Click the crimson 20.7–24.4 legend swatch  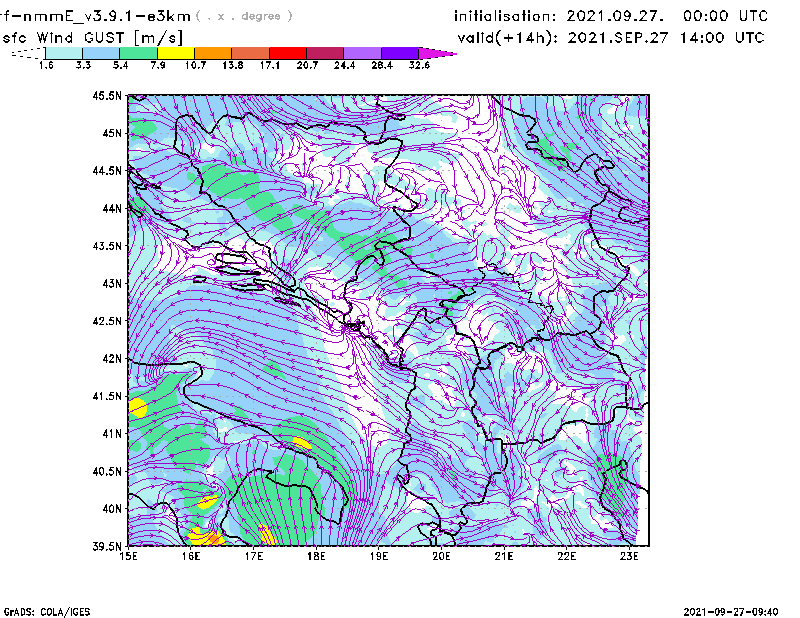(x=325, y=53)
